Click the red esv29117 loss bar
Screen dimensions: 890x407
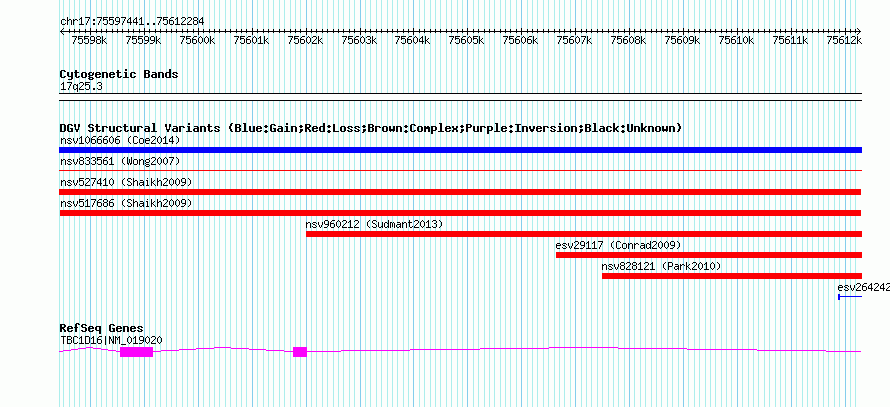click(x=709, y=255)
